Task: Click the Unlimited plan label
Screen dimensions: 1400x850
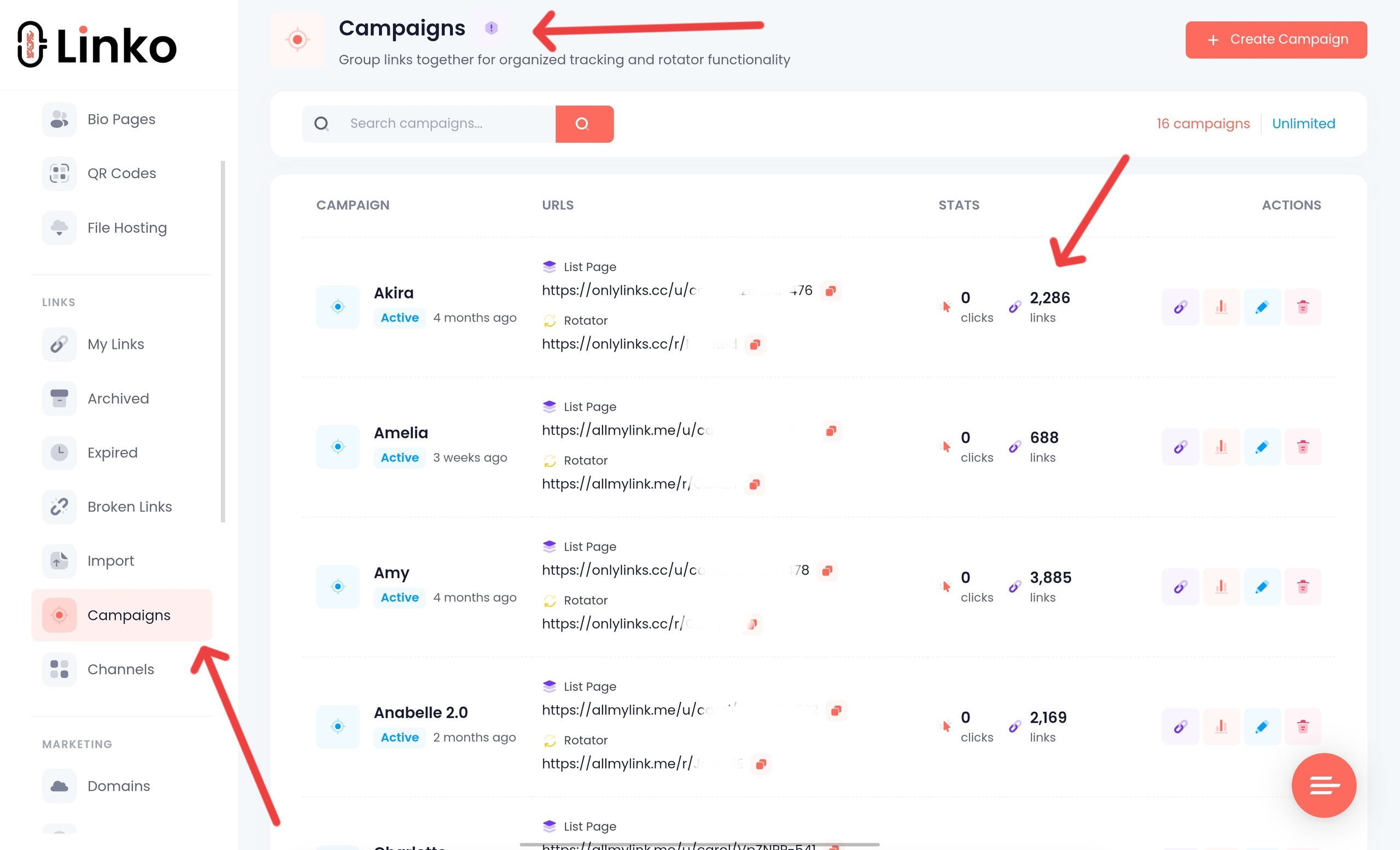Action: coord(1303,124)
